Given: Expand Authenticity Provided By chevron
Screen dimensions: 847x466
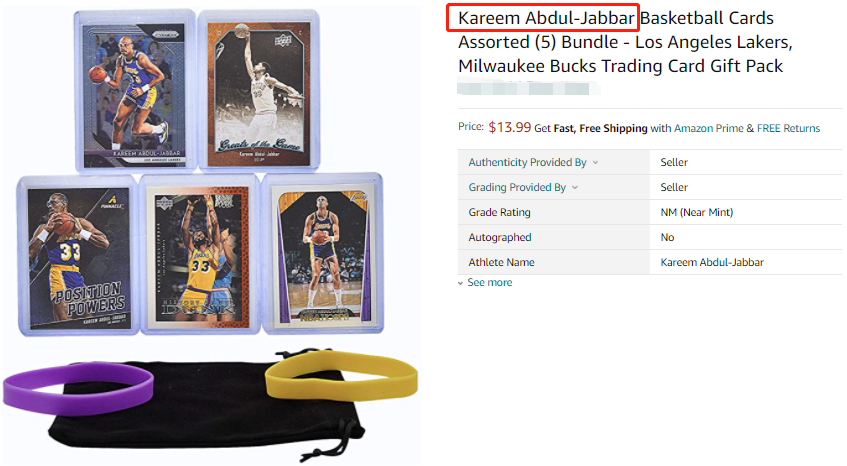Looking at the screenshot, I should (595, 163).
